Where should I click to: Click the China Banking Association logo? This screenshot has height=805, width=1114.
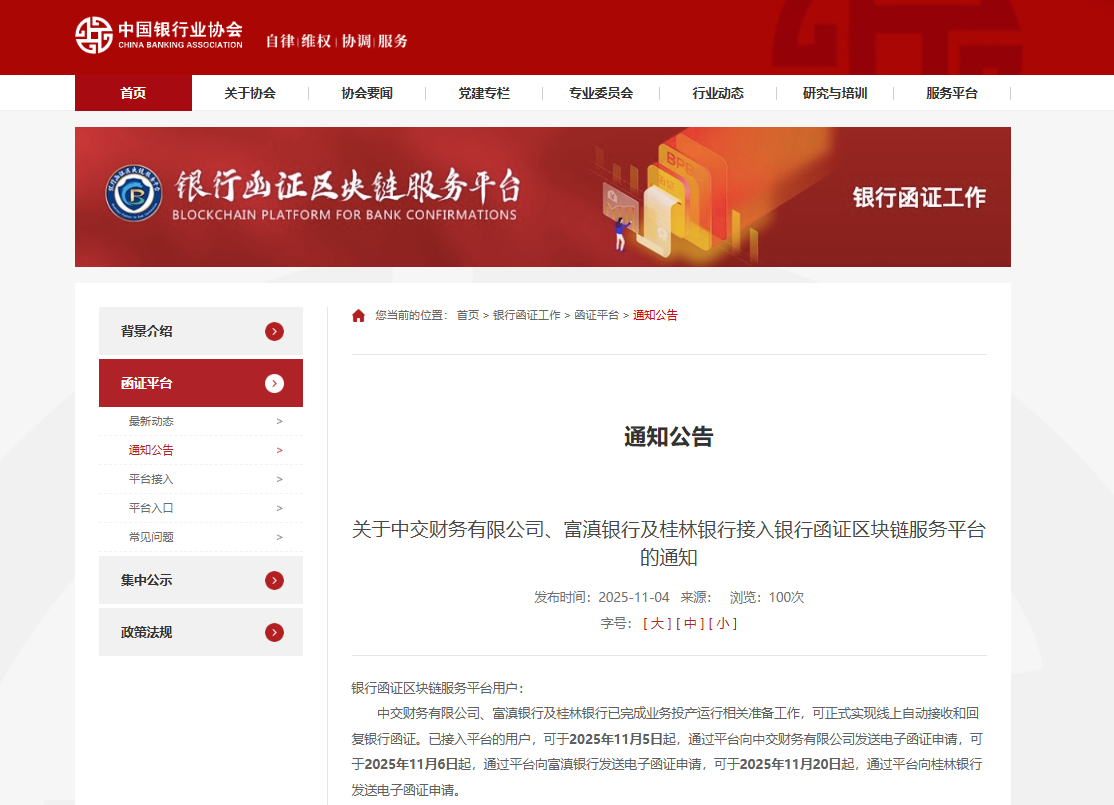(x=159, y=36)
